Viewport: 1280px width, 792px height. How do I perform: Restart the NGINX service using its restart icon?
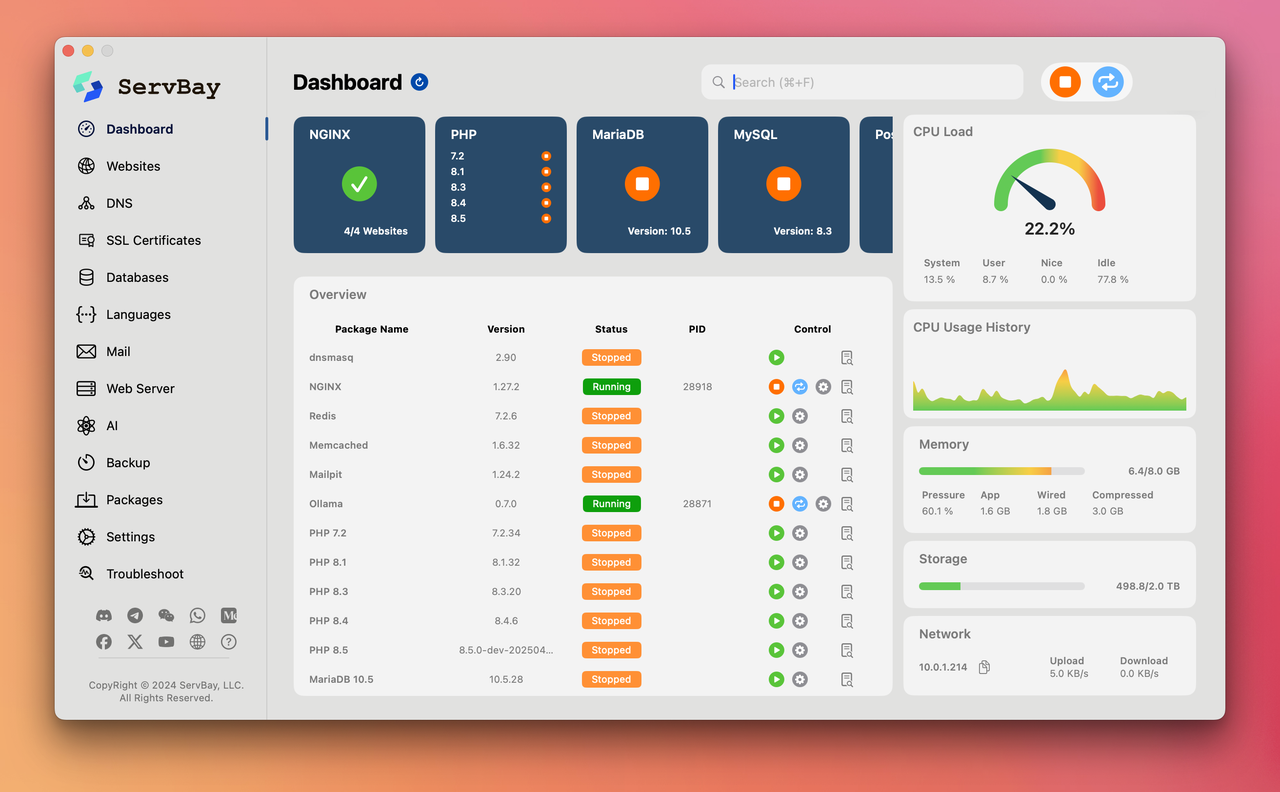pyautogui.click(x=799, y=386)
